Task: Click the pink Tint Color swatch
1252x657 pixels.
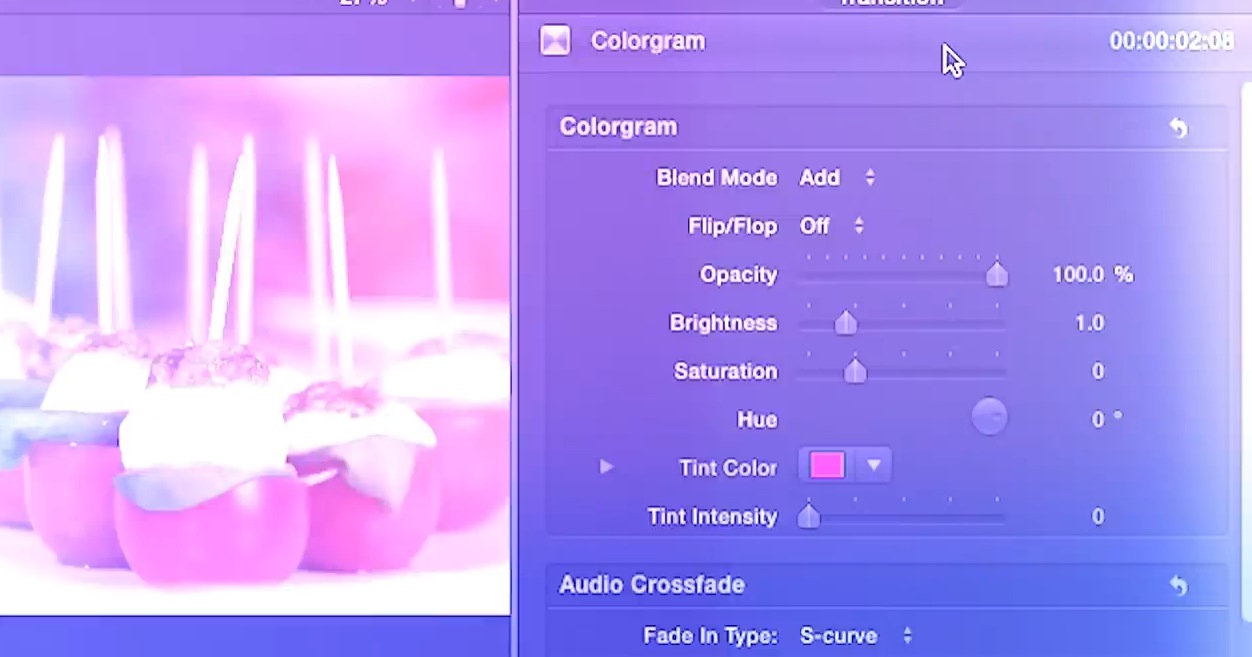Action: [827, 466]
